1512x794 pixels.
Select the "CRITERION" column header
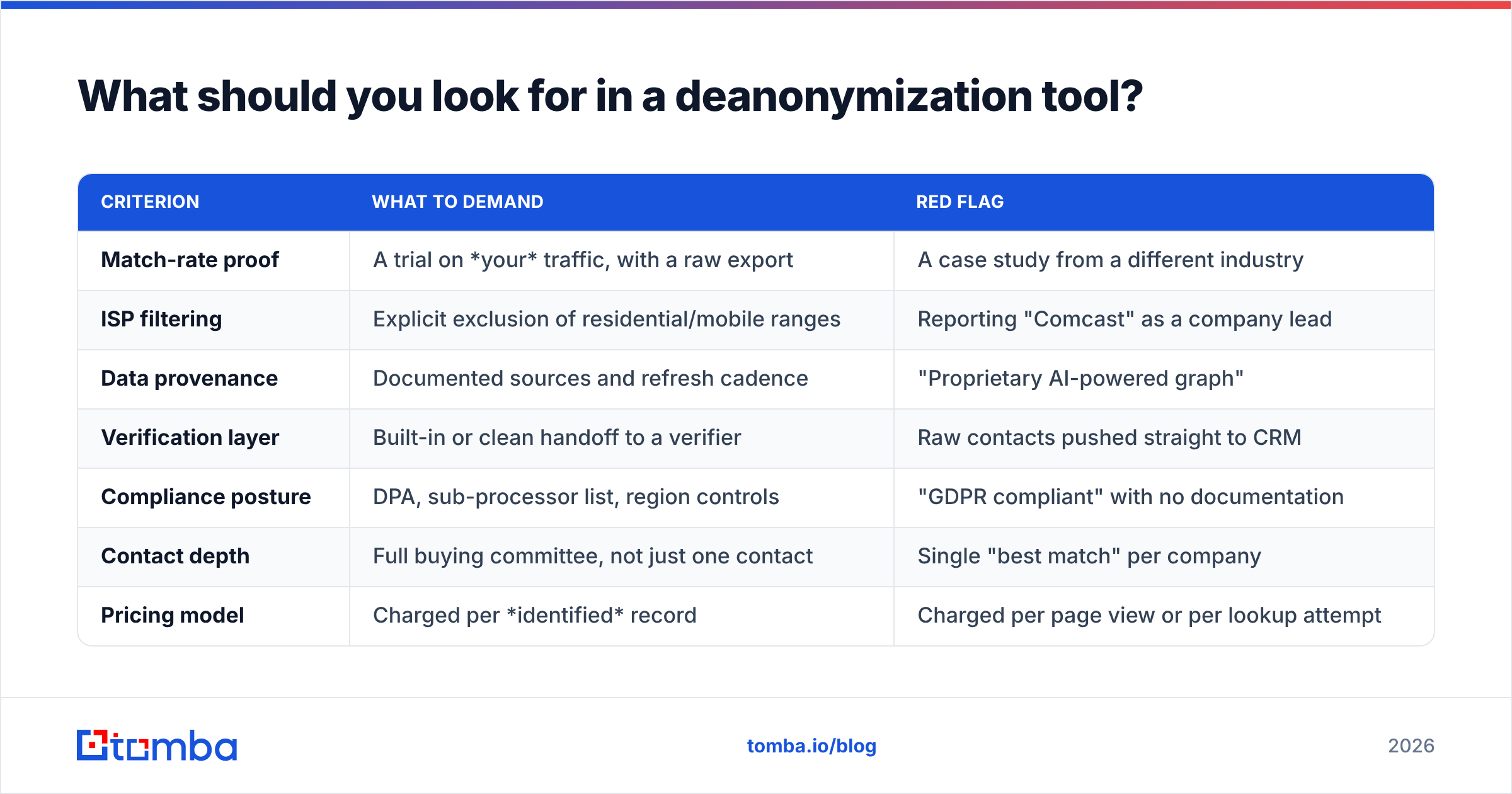pos(150,202)
